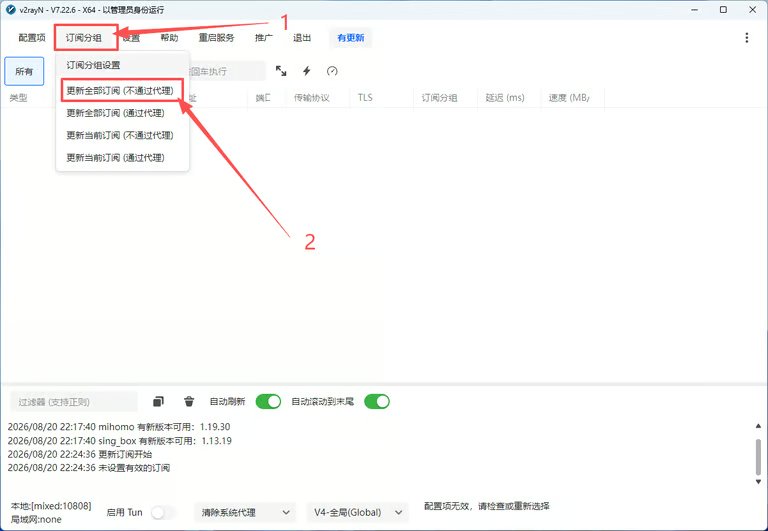Image resolution: width=768 pixels, height=531 pixels.
Task: Click the speed gauge icon
Action: (x=332, y=71)
